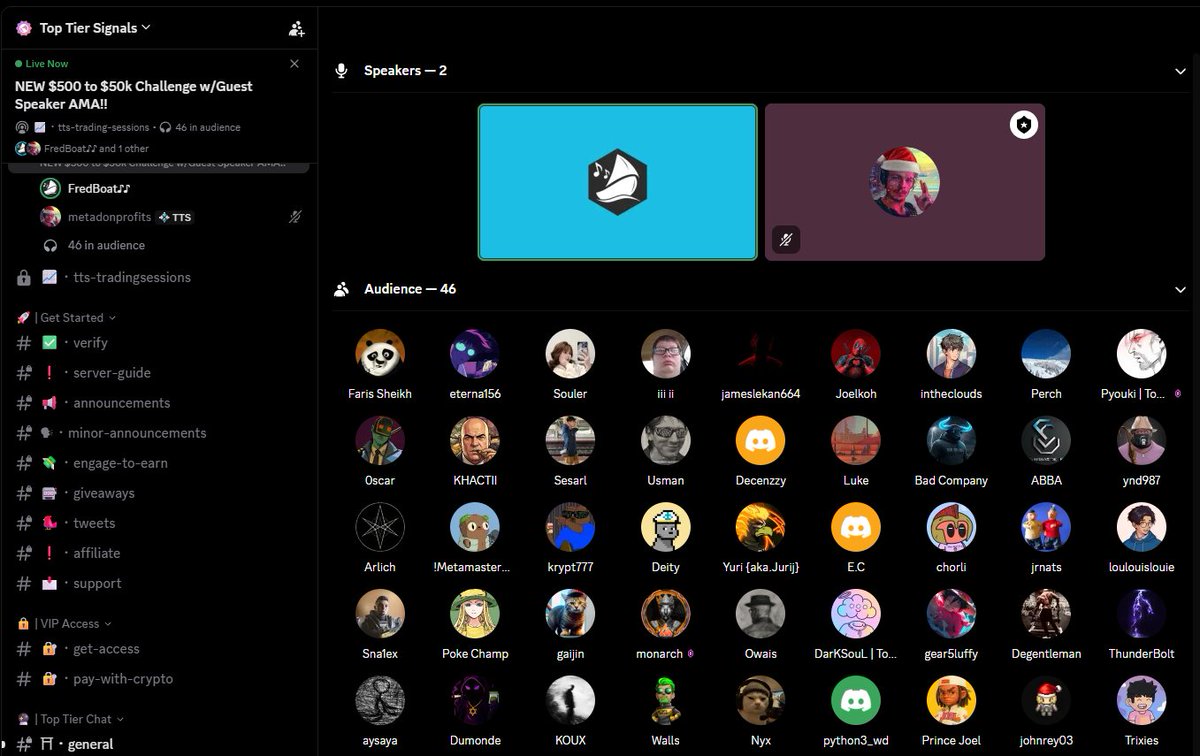1200x756 pixels.
Task: Open the support channel
Action: (x=97, y=583)
